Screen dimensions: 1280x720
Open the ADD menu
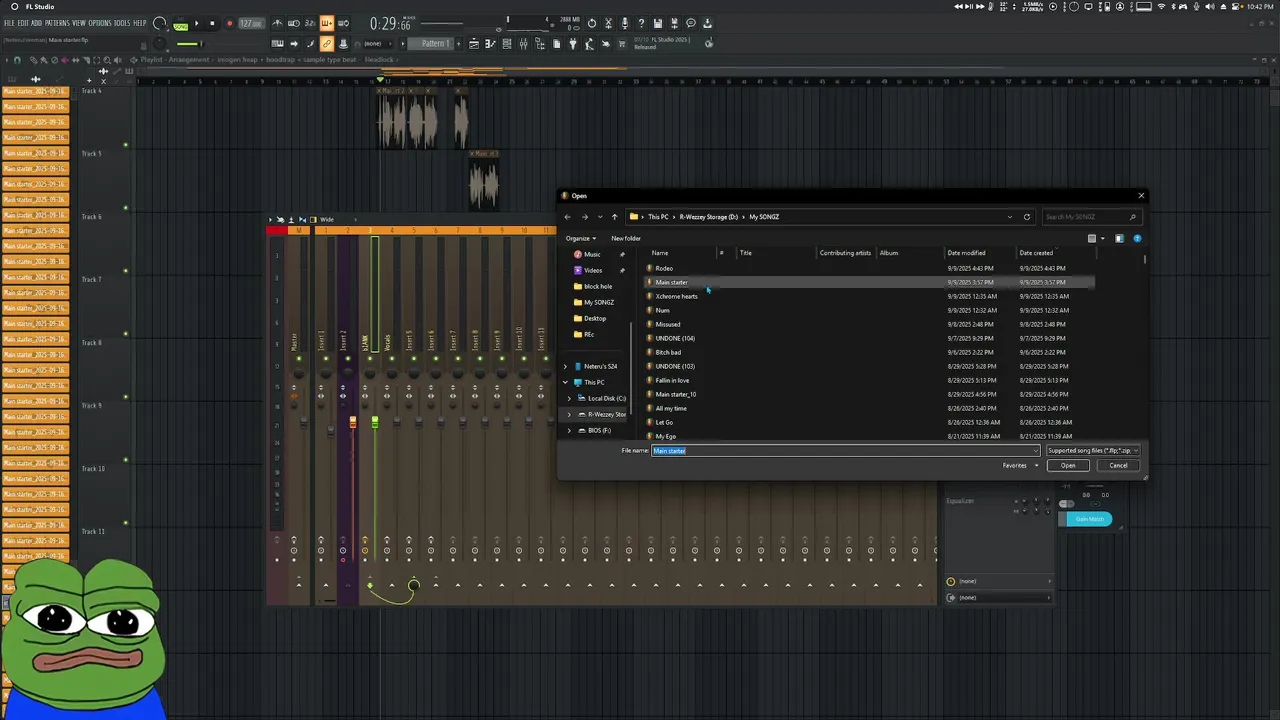36,23
